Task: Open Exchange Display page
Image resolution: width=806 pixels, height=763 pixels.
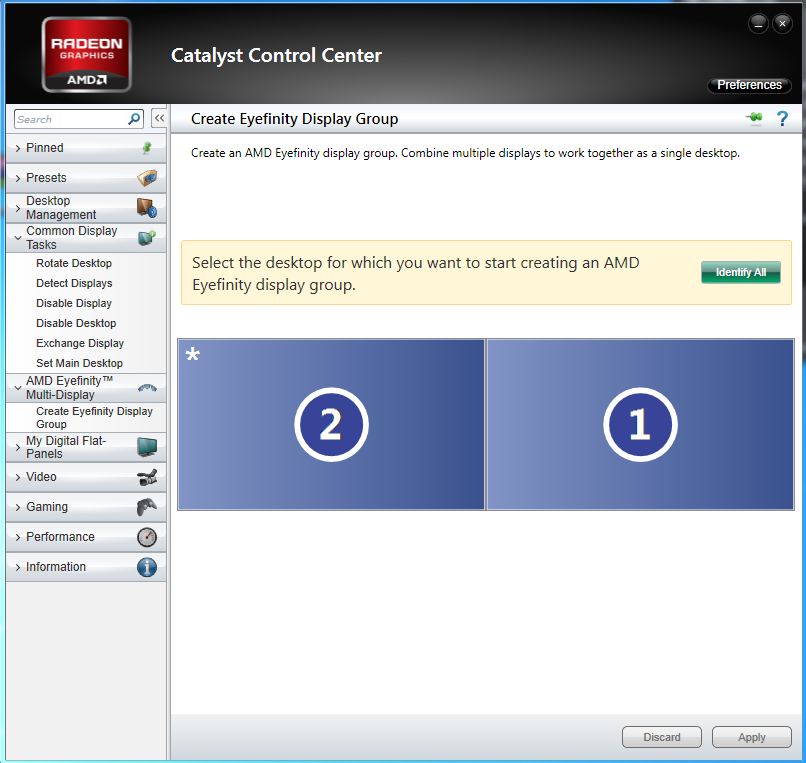Action: click(x=80, y=343)
